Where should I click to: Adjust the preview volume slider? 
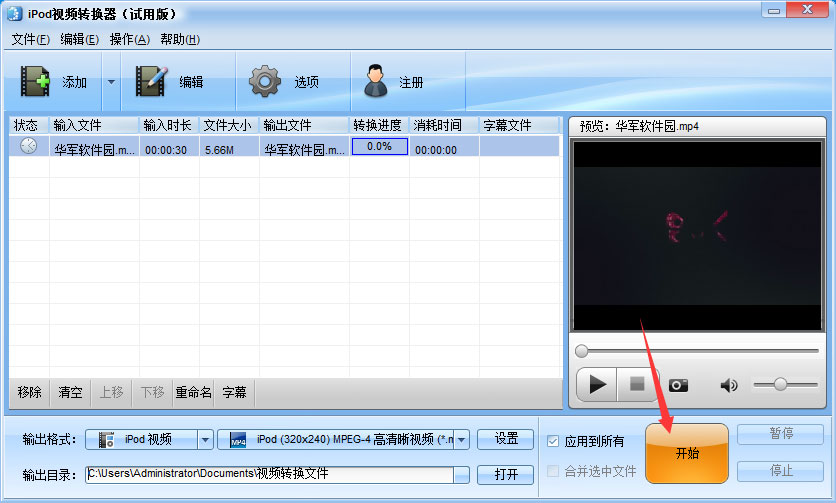coord(780,385)
